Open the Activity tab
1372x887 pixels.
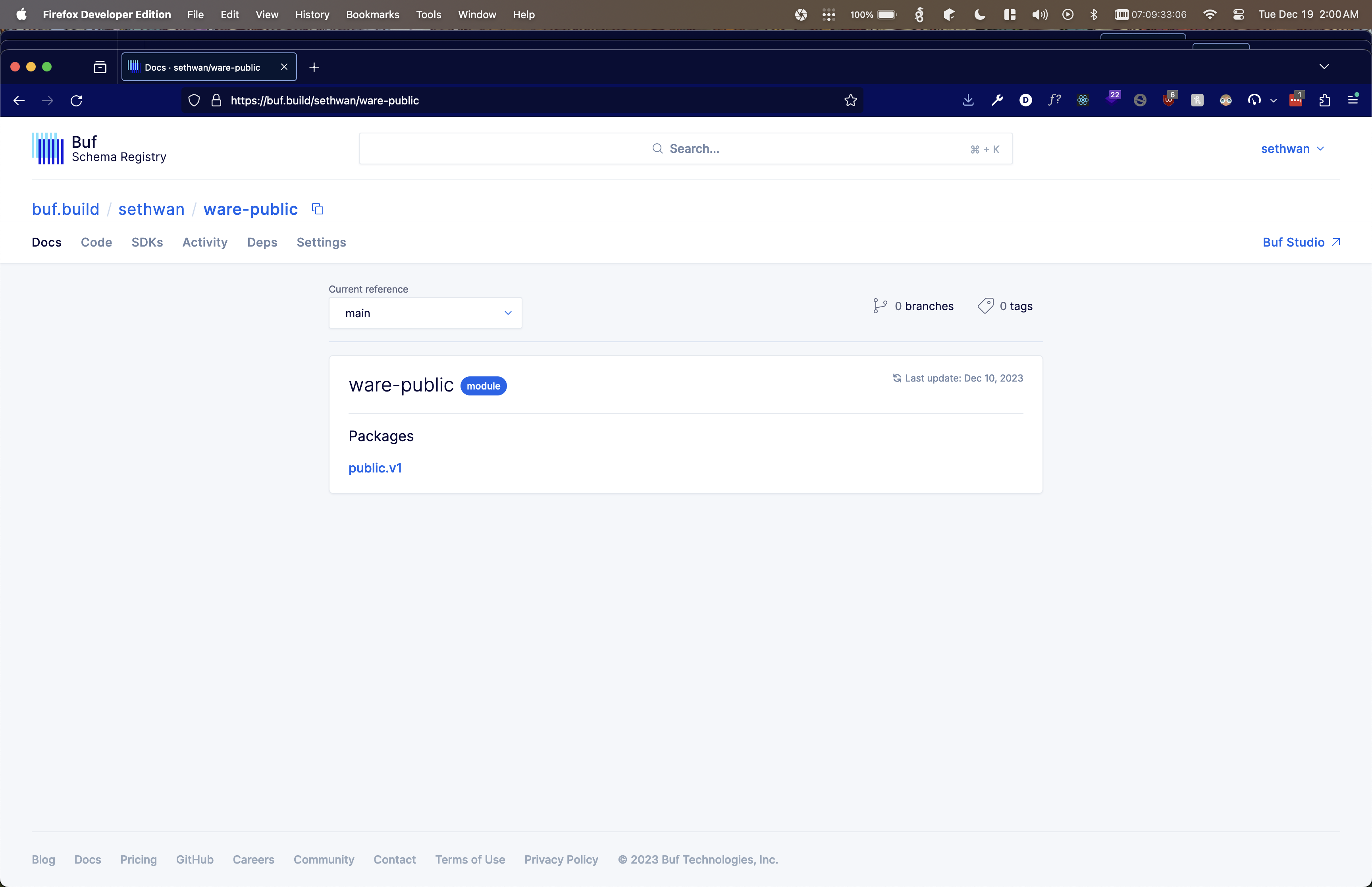click(x=204, y=243)
